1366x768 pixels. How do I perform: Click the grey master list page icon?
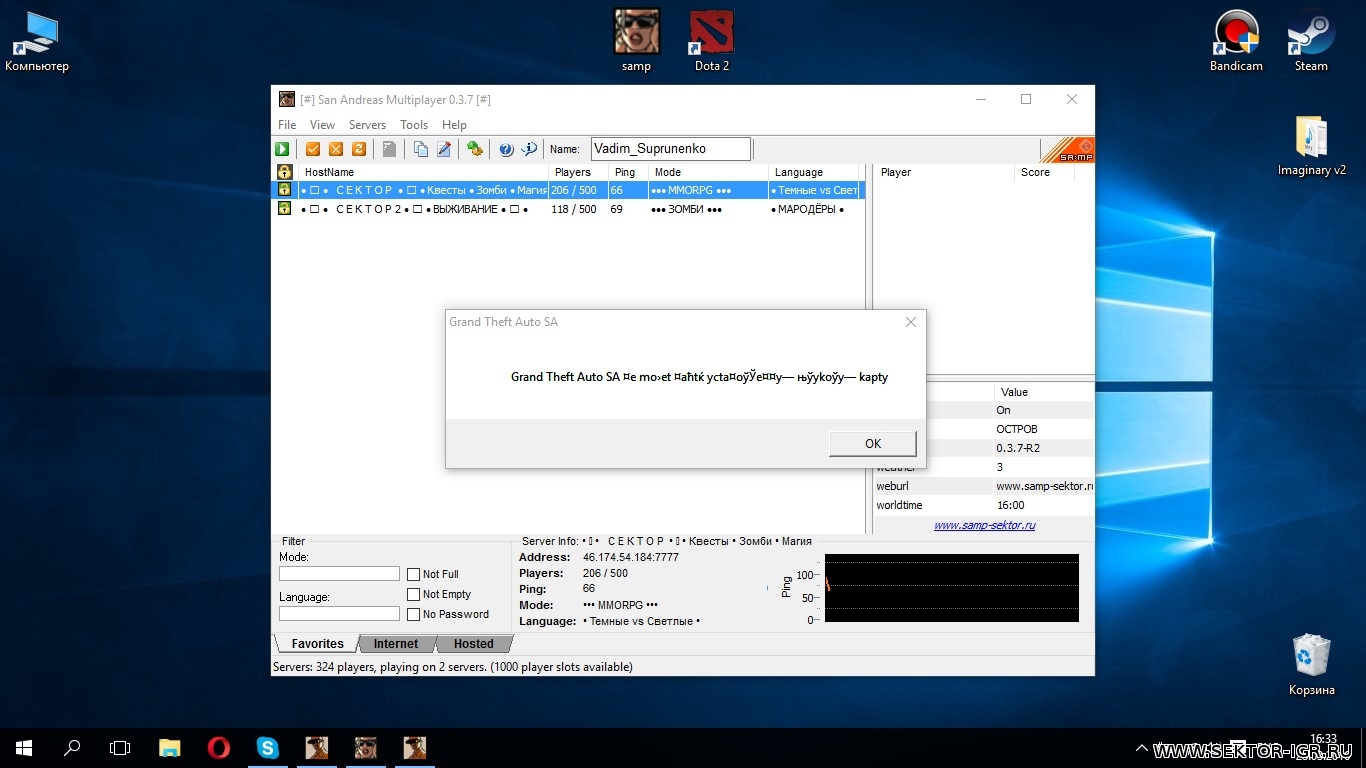[x=390, y=149]
